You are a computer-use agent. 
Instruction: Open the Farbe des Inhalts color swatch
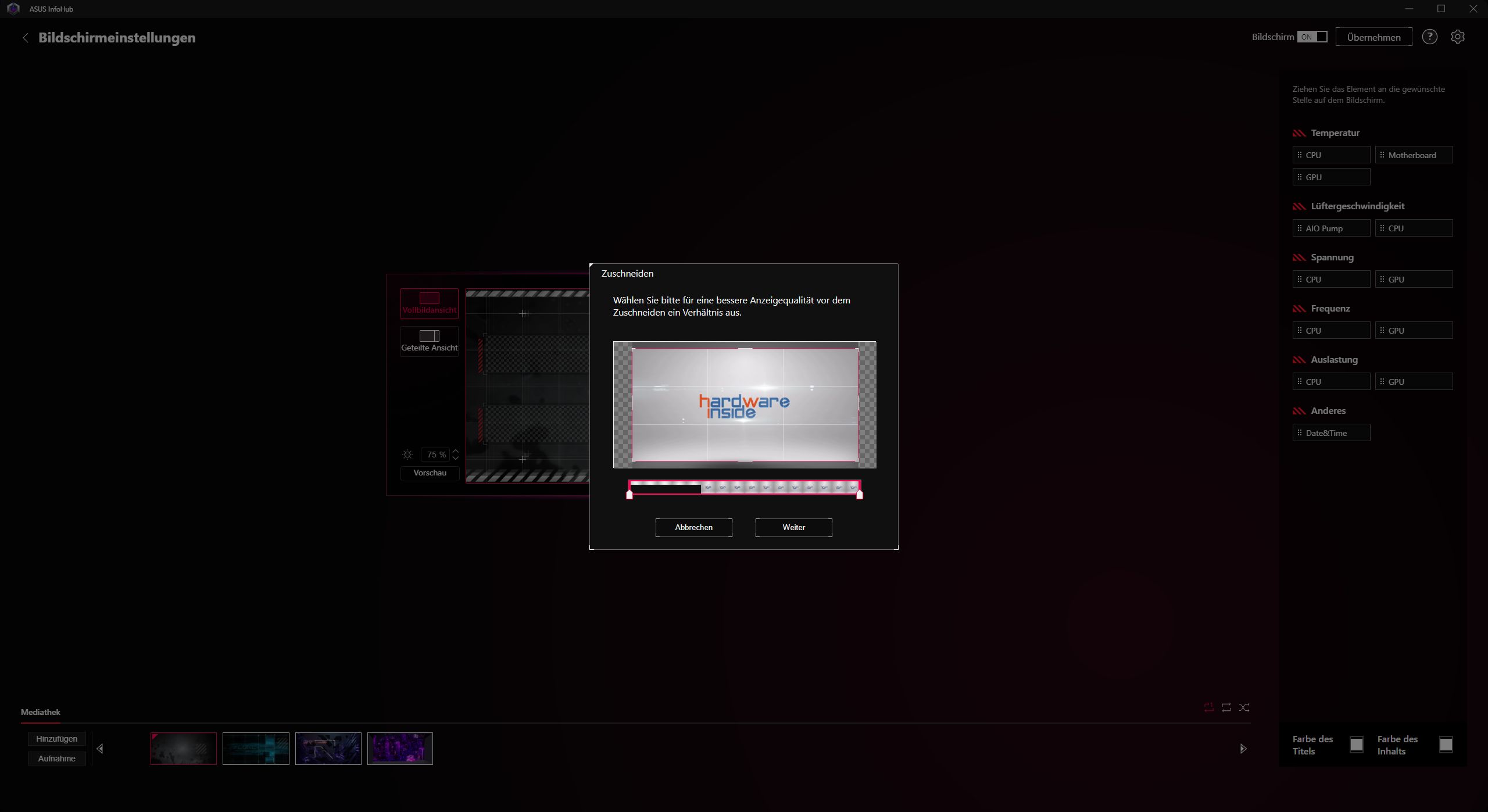point(1446,745)
